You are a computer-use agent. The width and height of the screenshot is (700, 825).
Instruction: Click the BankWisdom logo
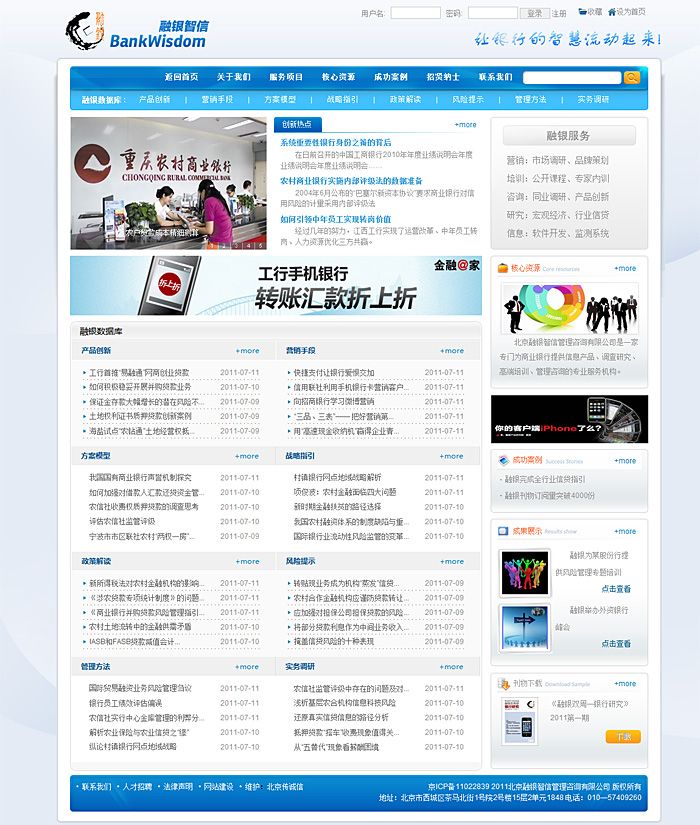tap(137, 32)
